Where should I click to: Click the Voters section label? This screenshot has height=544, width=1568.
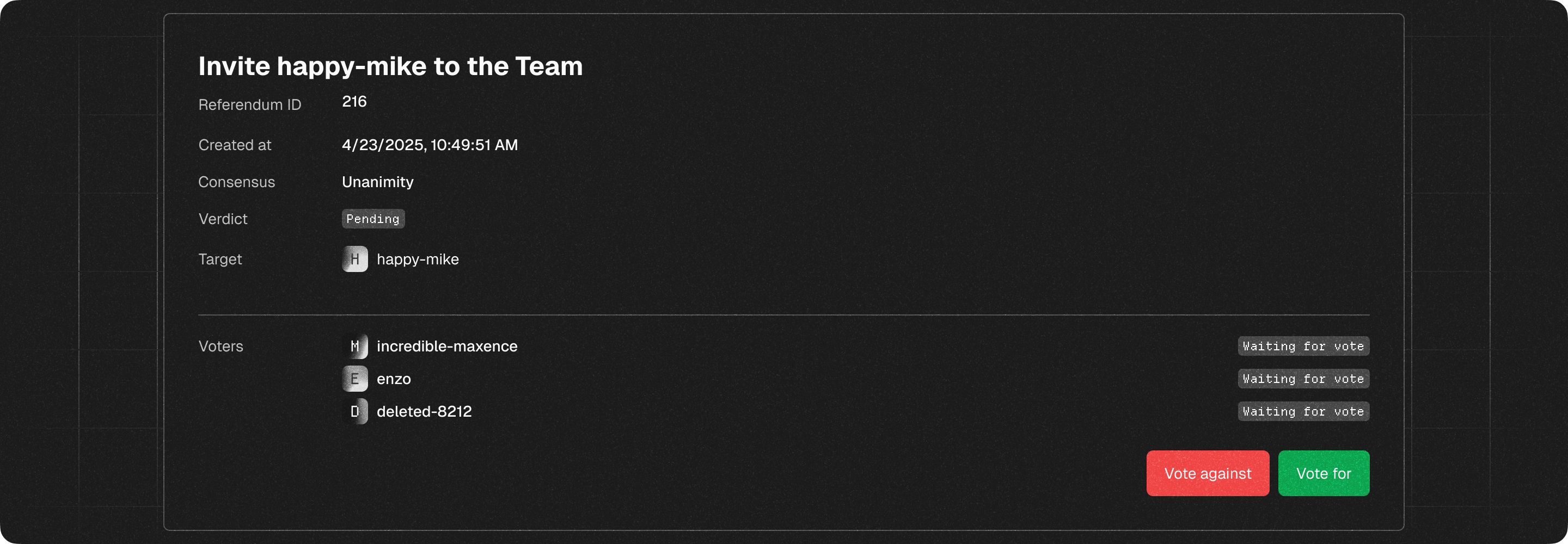(220, 346)
